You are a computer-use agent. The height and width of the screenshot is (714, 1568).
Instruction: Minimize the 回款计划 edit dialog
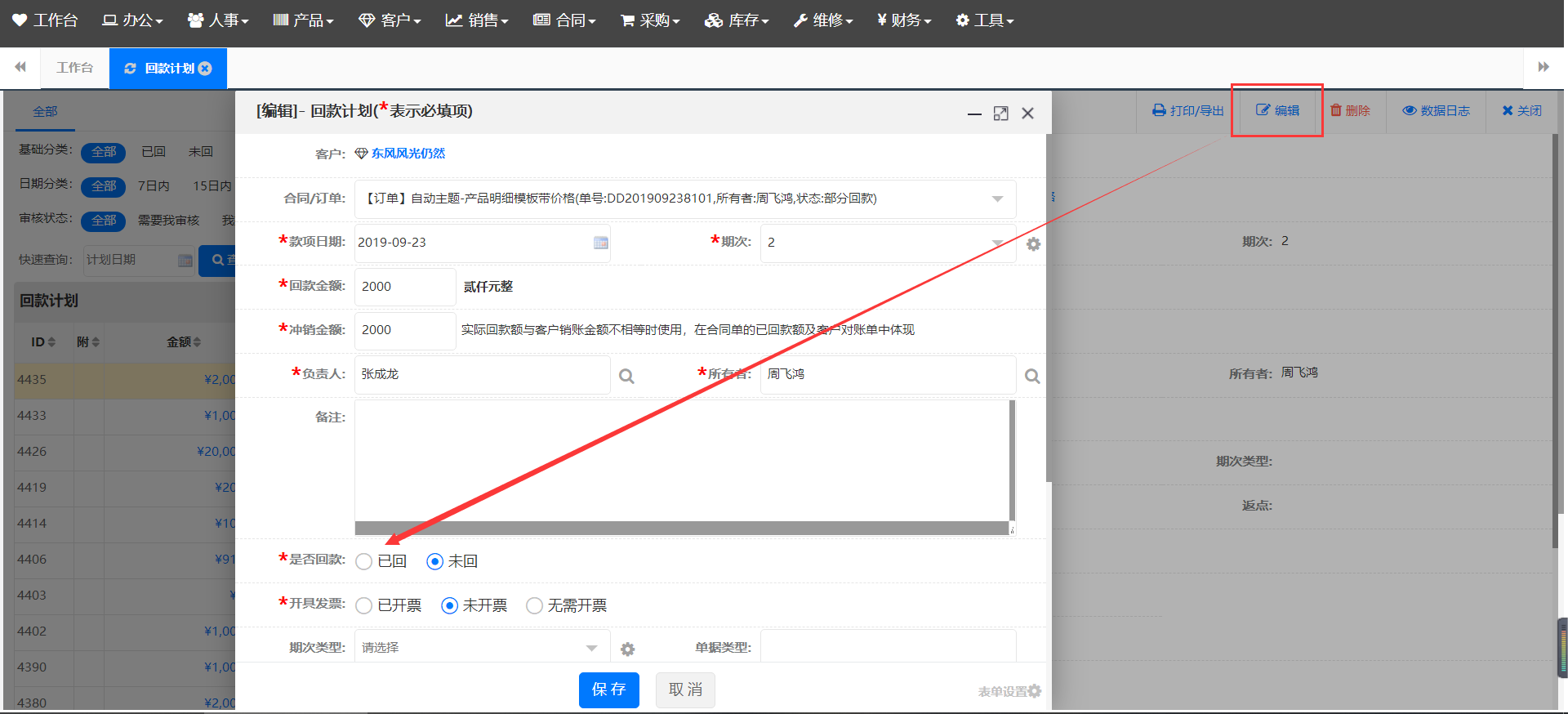[974, 114]
